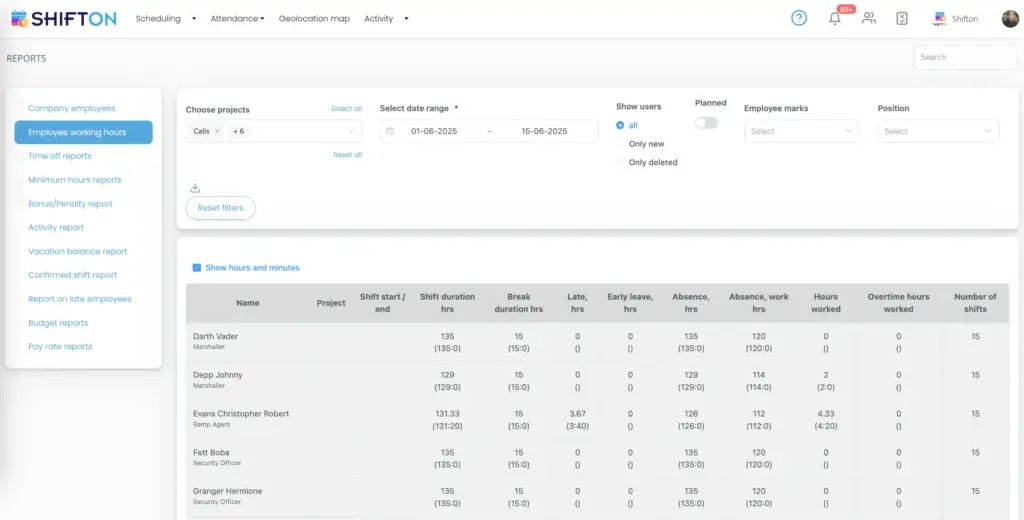Open the Attendance menu

(x=237, y=19)
